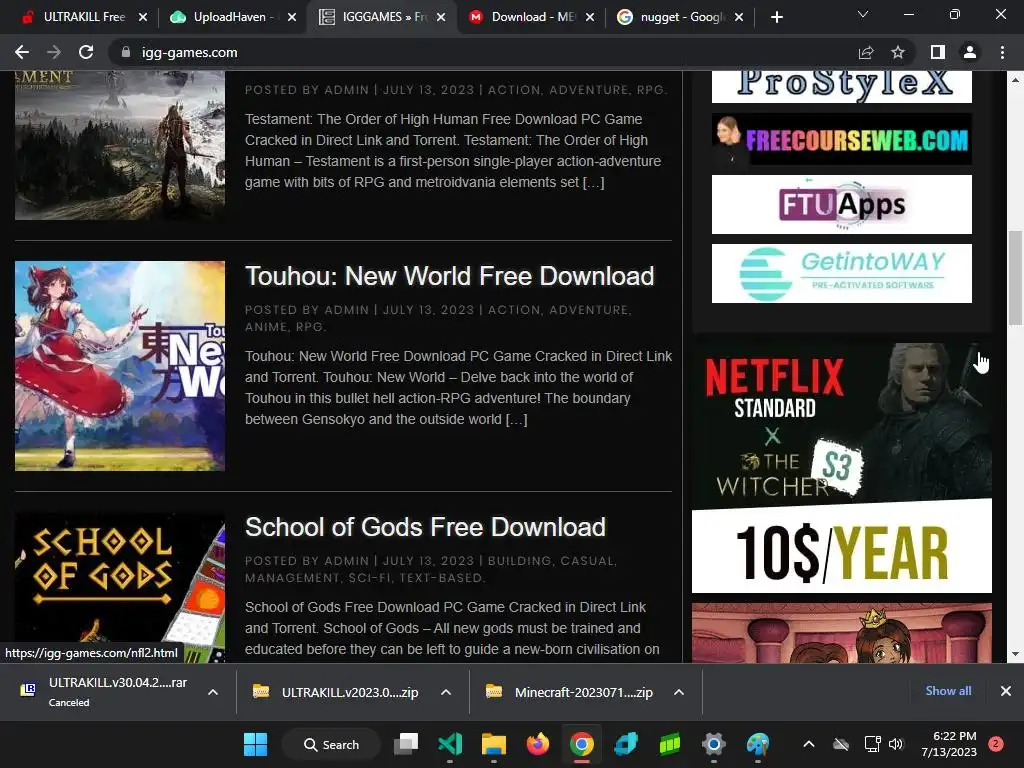Share this page using the share icon

866,52
